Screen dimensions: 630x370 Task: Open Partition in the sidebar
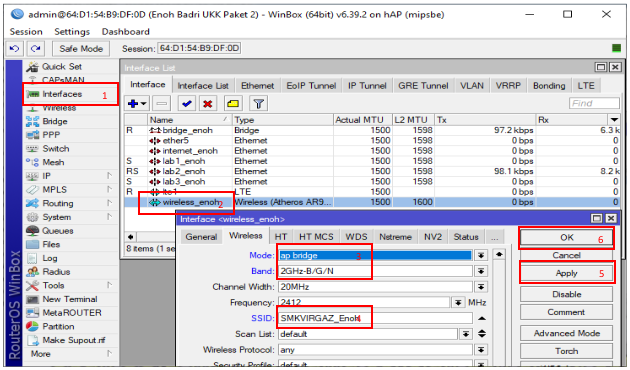tap(58, 326)
